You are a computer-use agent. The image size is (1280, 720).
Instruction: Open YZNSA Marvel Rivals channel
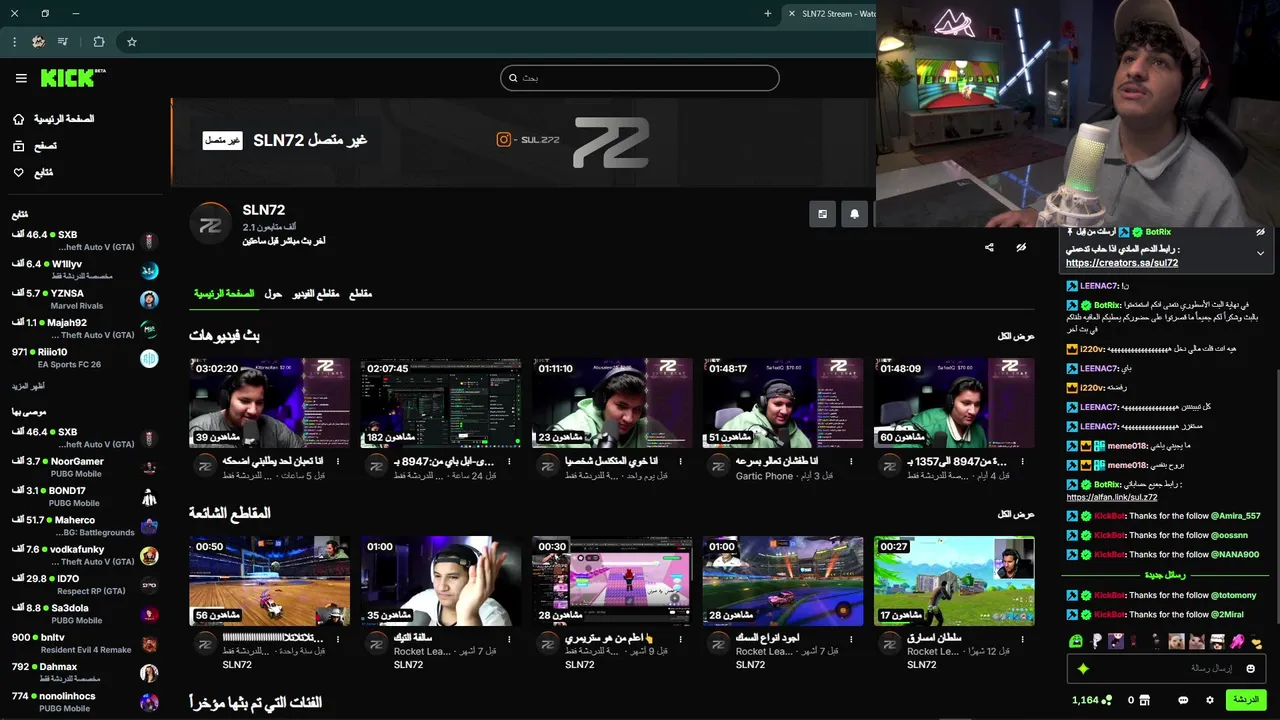85,300
